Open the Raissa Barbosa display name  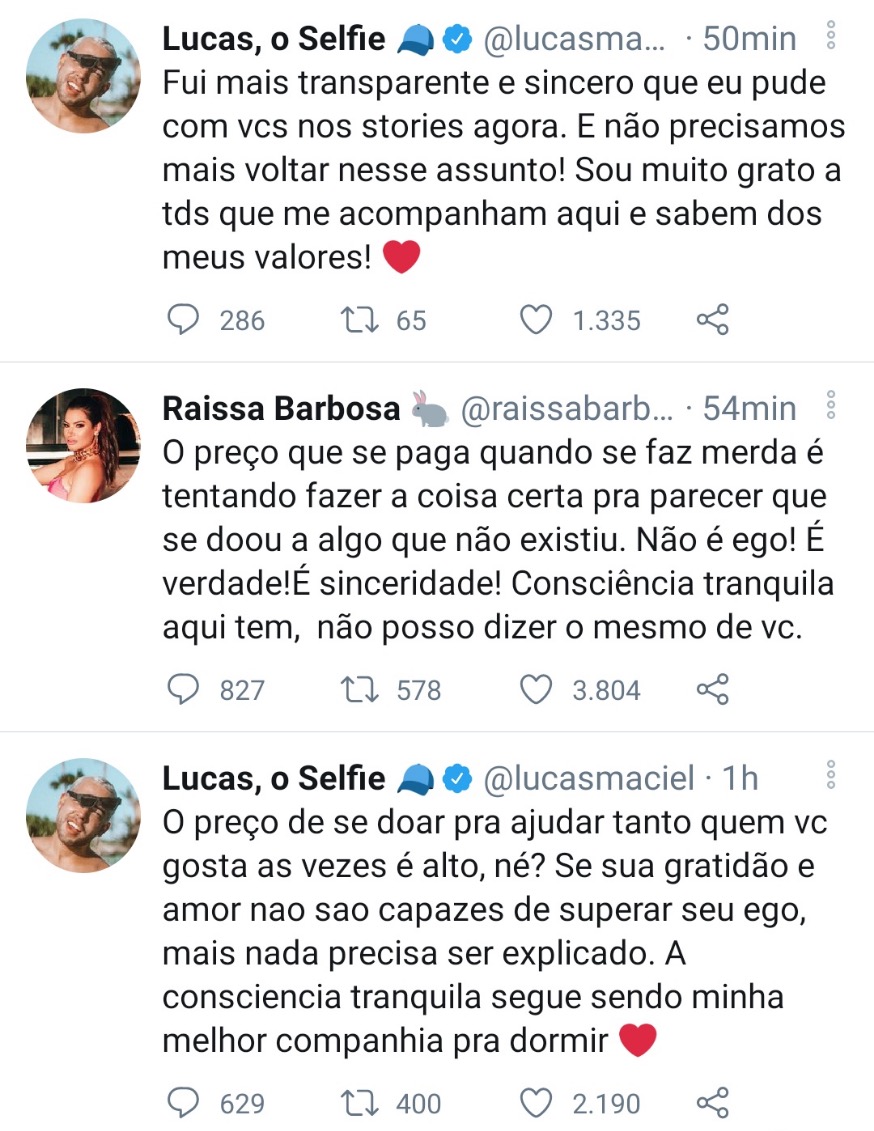[281, 408]
